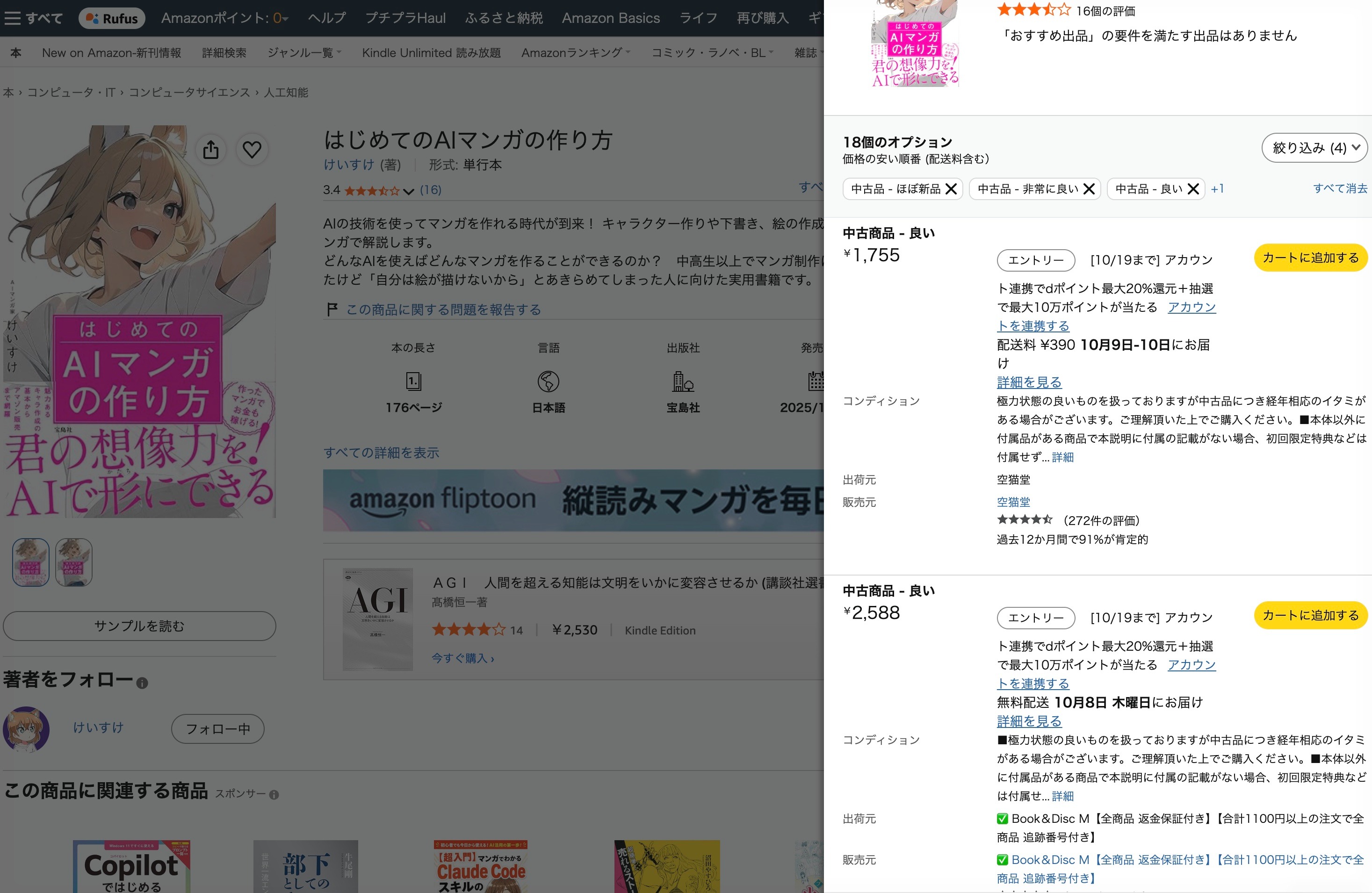Open the Amazonランキング menu

pos(576,53)
